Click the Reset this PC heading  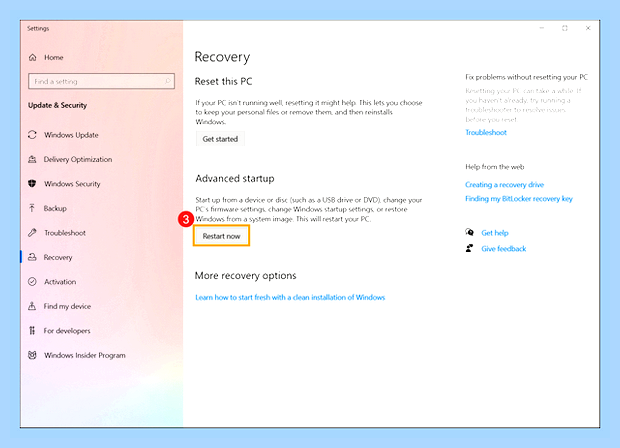tap(223, 81)
